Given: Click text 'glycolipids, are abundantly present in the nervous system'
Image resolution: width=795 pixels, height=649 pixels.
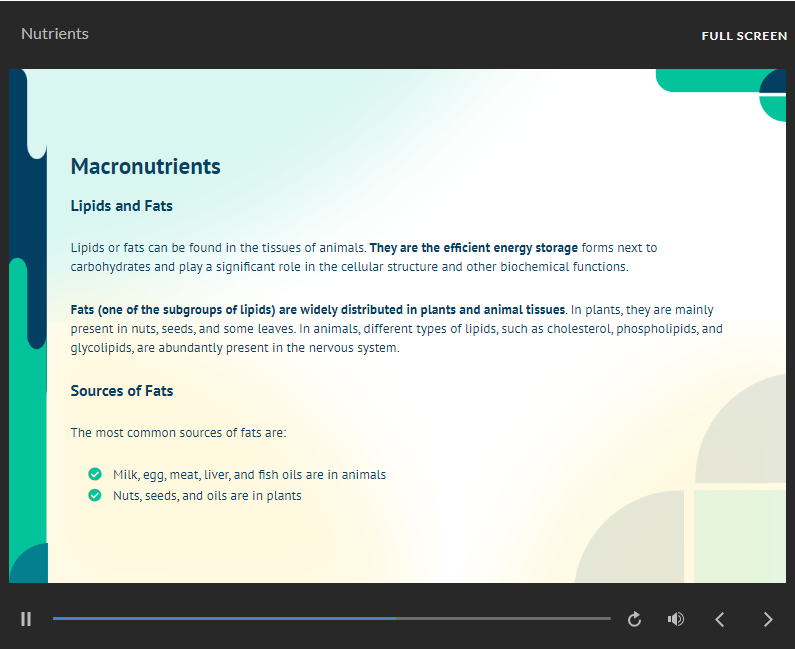Looking at the screenshot, I should pos(235,348).
